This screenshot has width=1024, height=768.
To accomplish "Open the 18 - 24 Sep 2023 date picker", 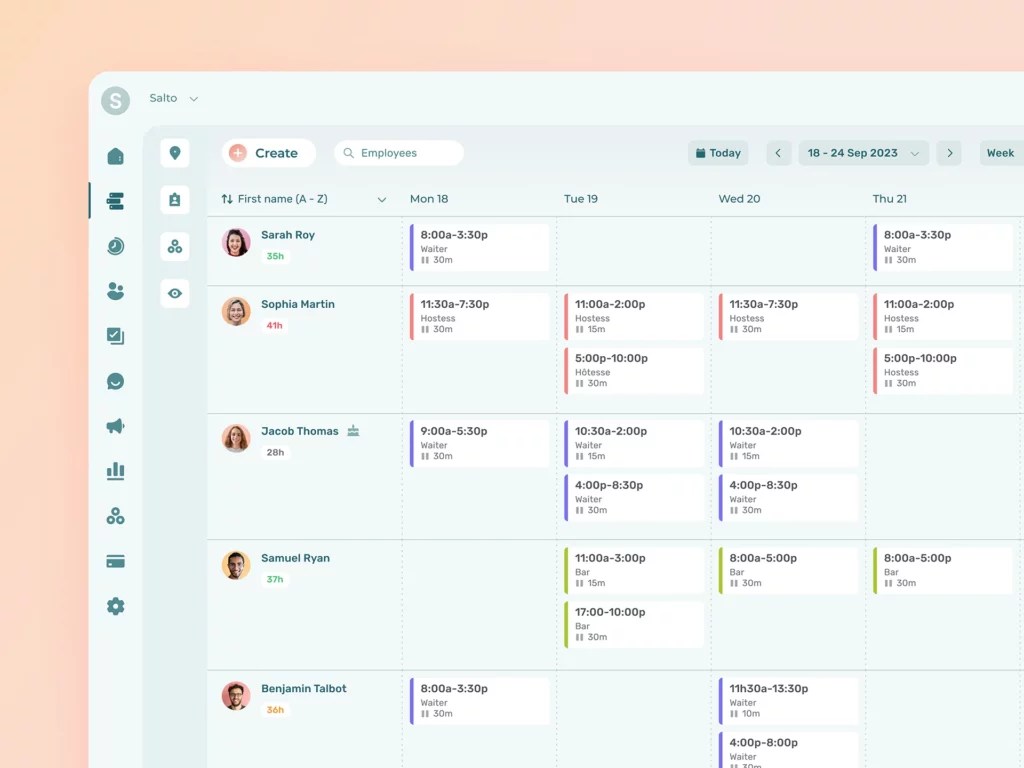I will 863,152.
